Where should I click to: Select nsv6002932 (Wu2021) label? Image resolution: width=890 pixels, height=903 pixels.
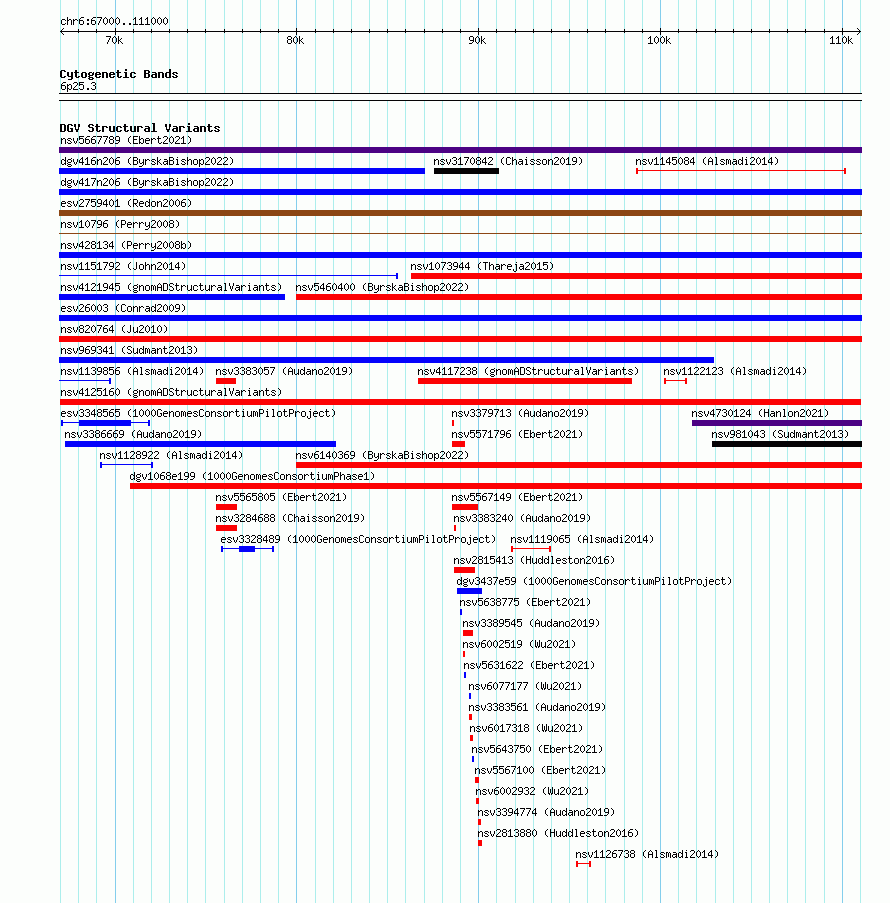[532, 792]
